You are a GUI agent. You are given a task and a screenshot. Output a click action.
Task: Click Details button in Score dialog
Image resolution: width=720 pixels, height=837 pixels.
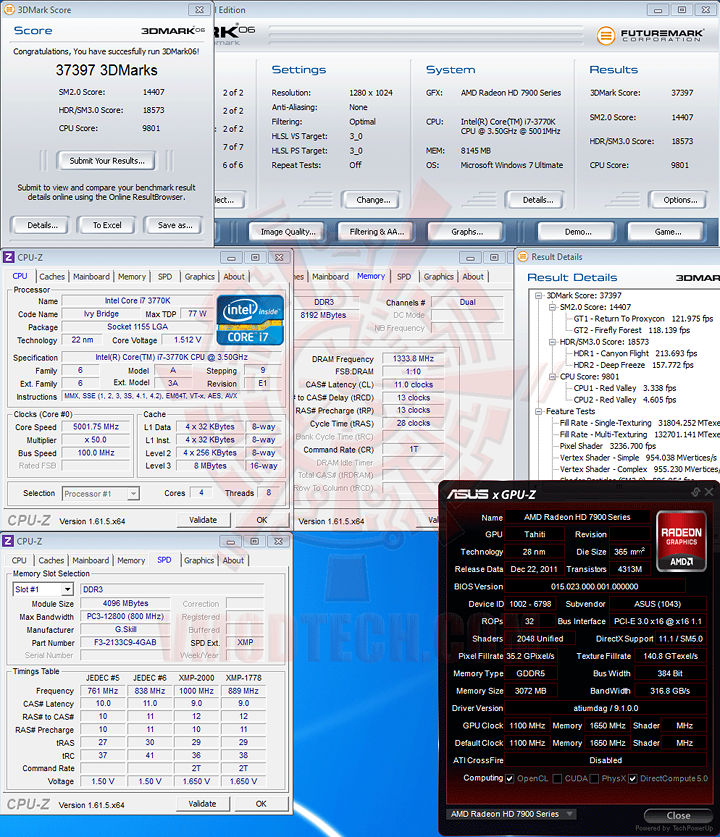(42, 225)
